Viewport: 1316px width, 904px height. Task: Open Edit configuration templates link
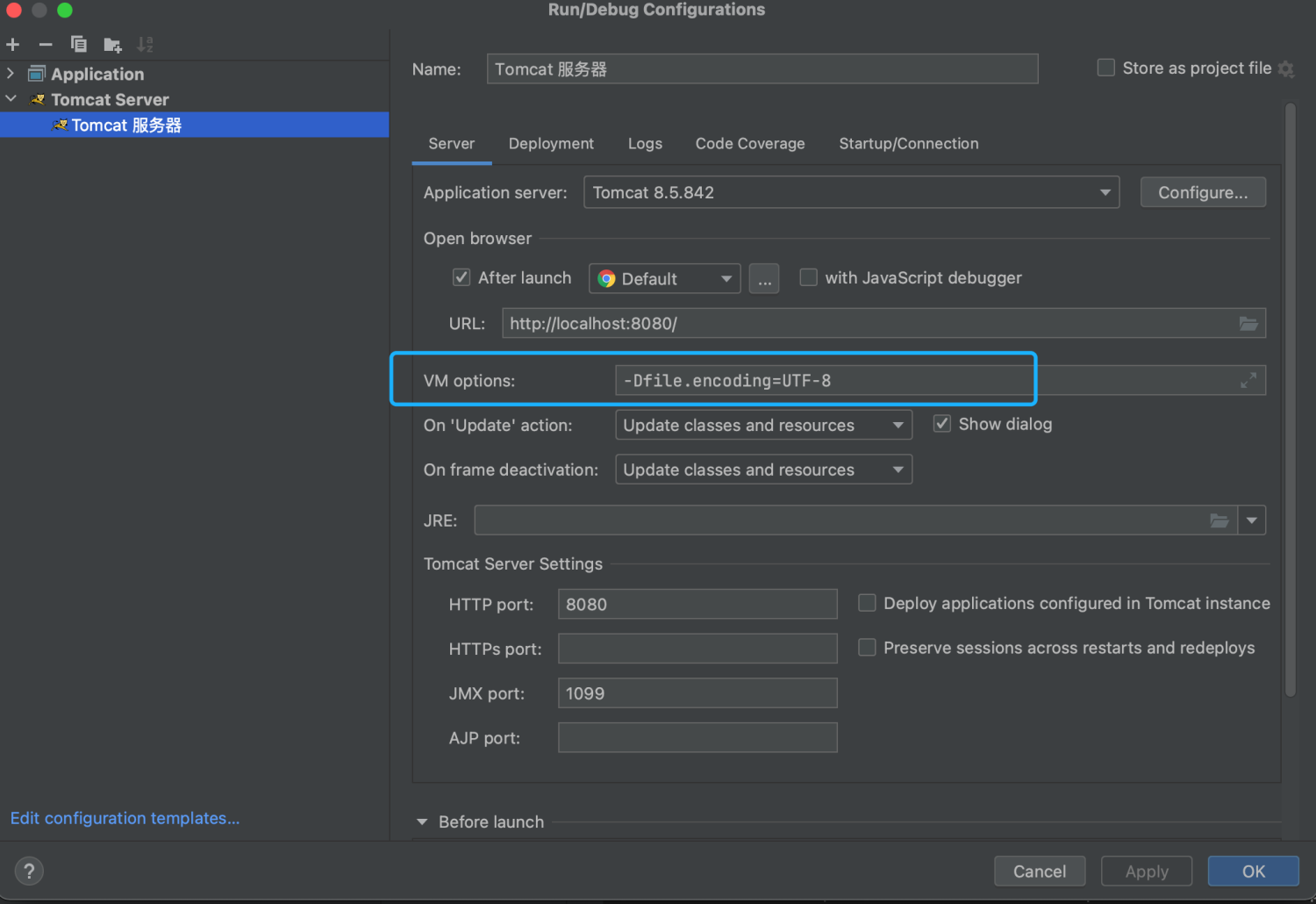click(125, 818)
